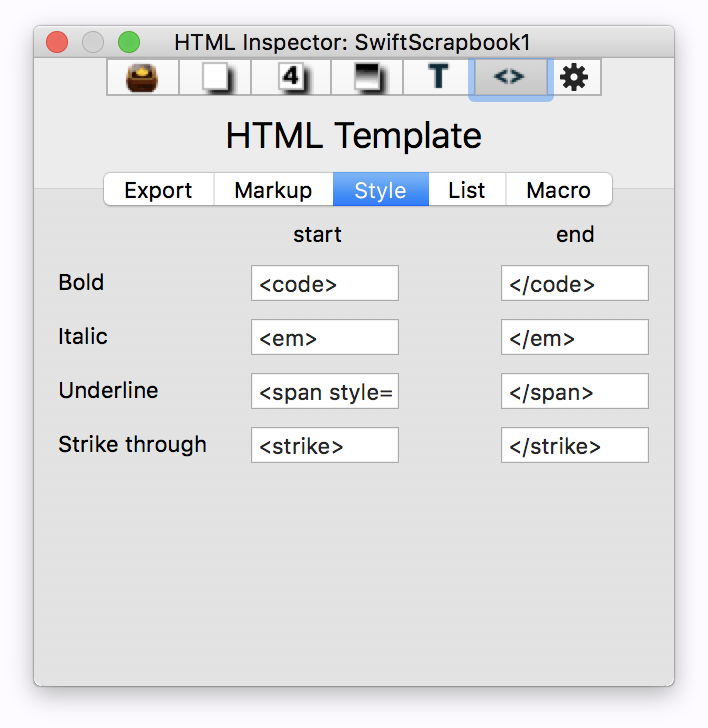Select the blank page inspector icon
This screenshot has height=728, width=708.
tap(215, 77)
